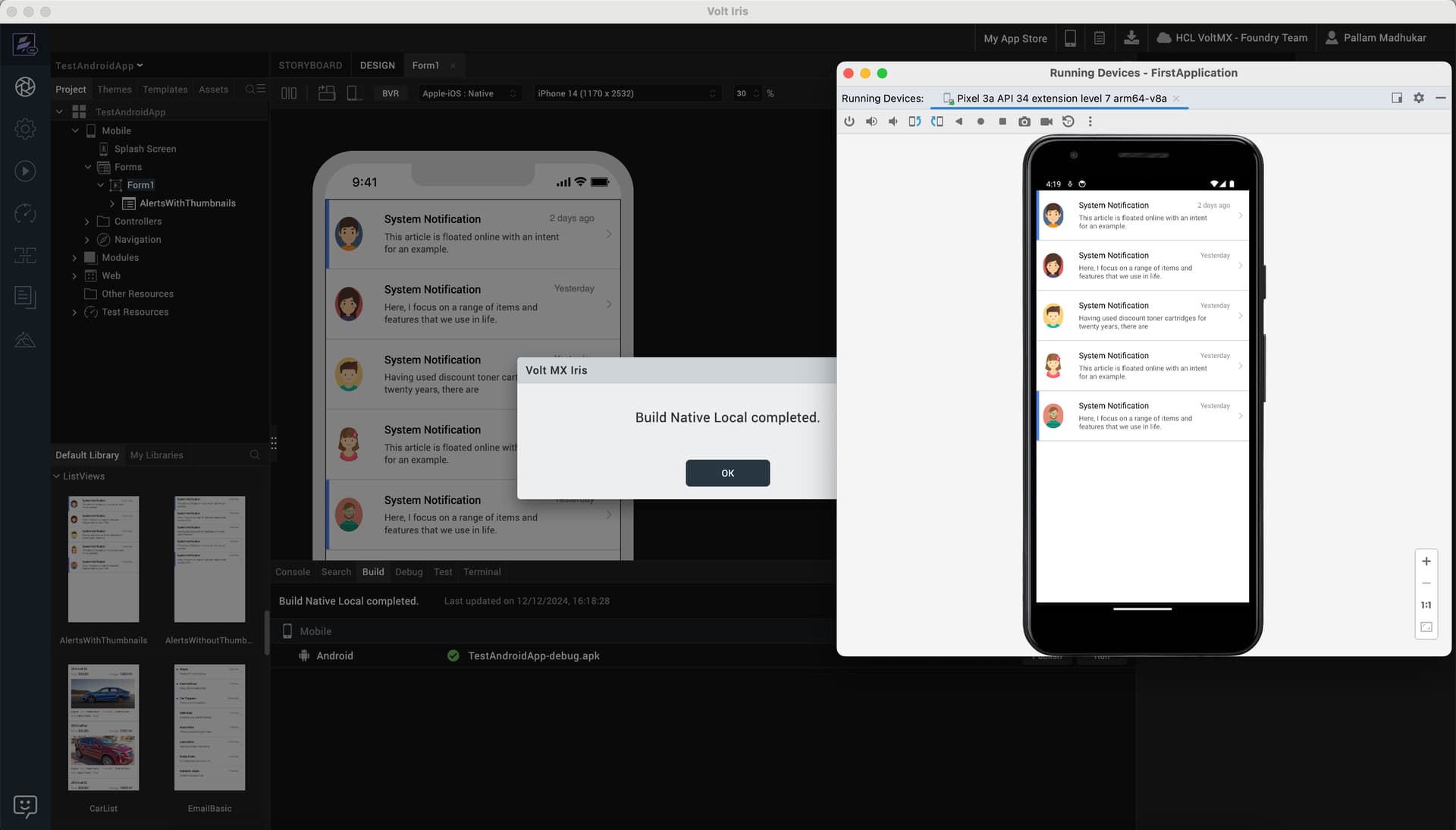Click TestAndroidApp-debug.apk build output
Viewport: 1456px width, 830px height.
(533, 656)
